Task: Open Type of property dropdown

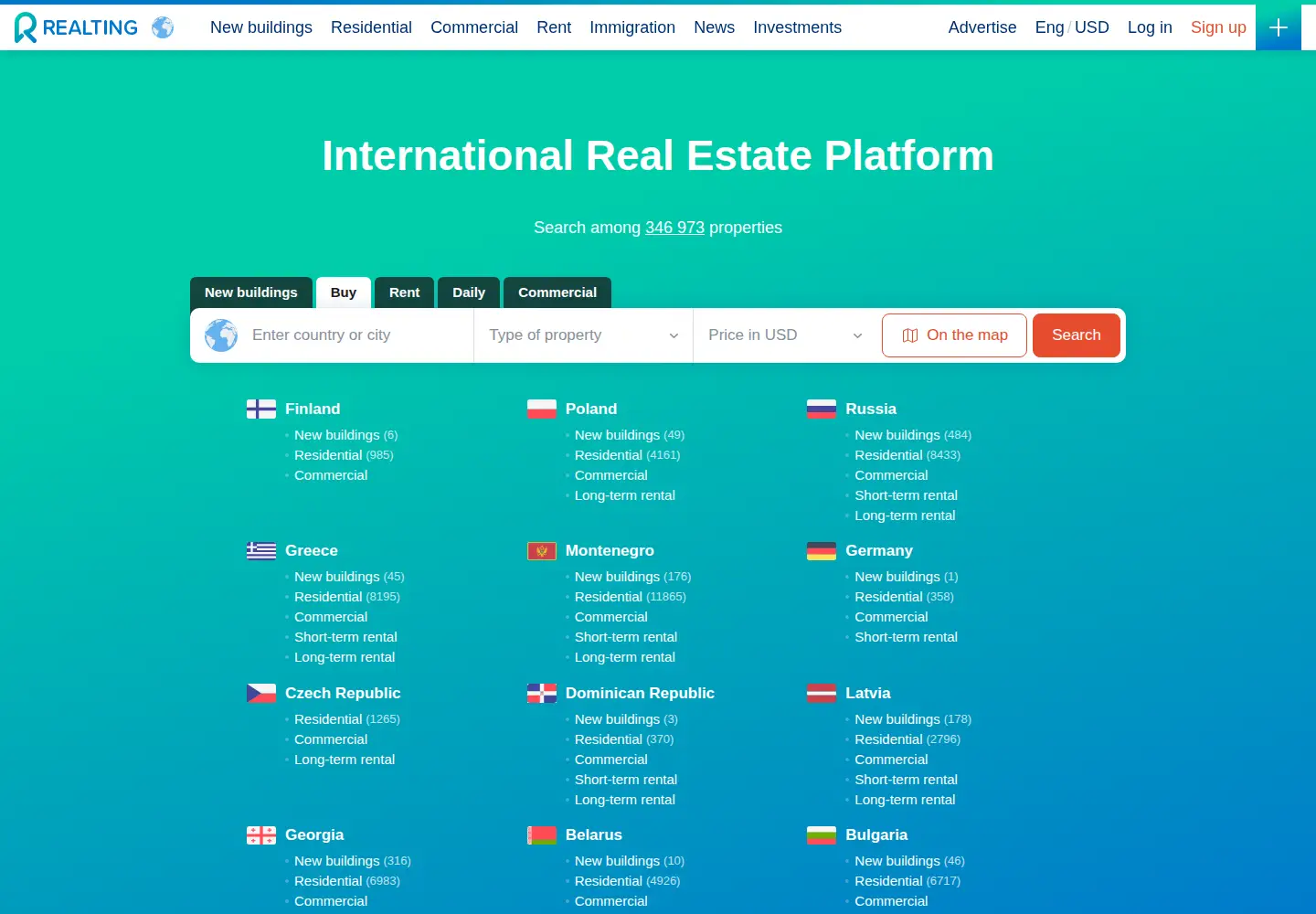Action: (583, 335)
